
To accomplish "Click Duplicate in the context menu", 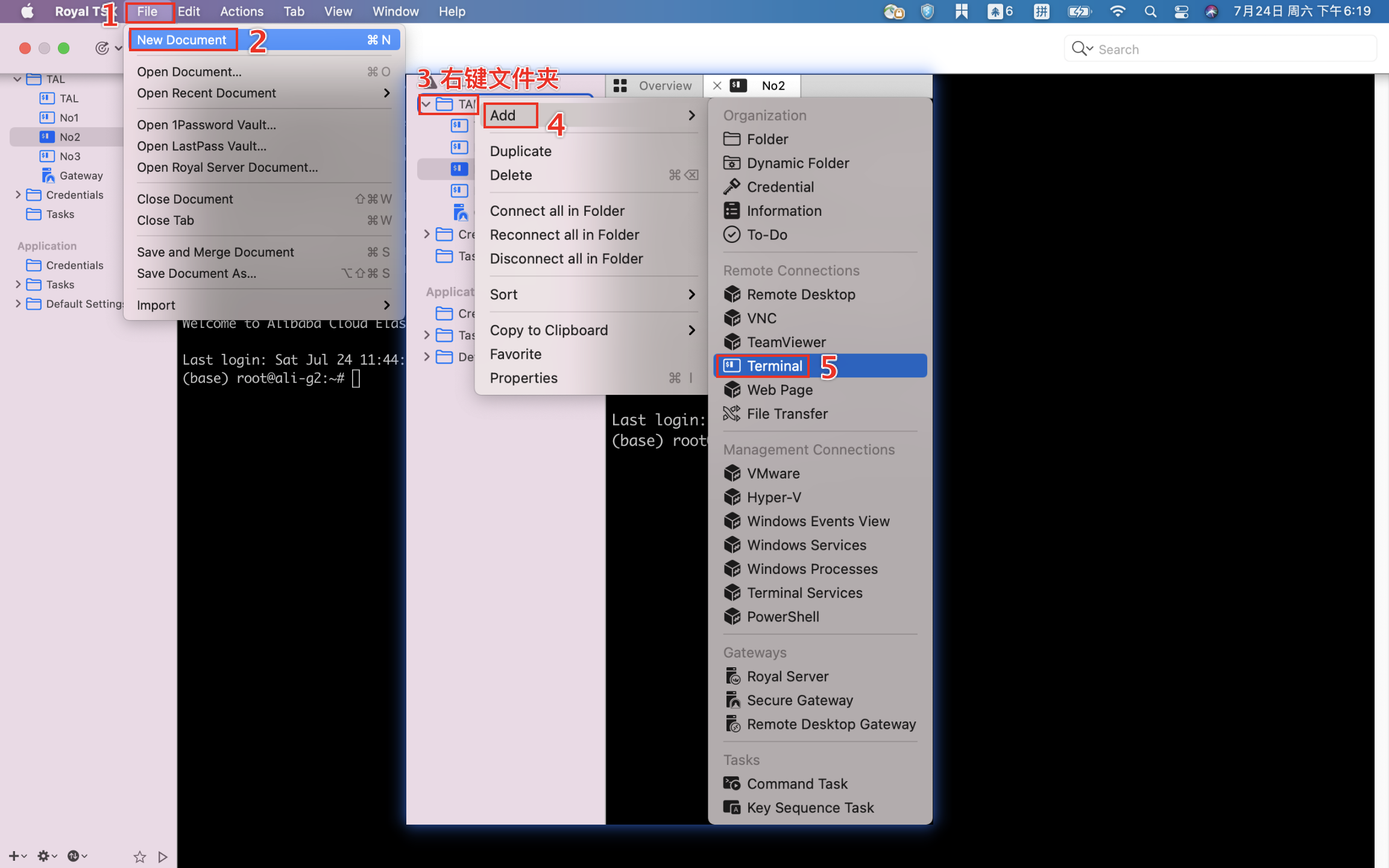I will coord(591,151).
